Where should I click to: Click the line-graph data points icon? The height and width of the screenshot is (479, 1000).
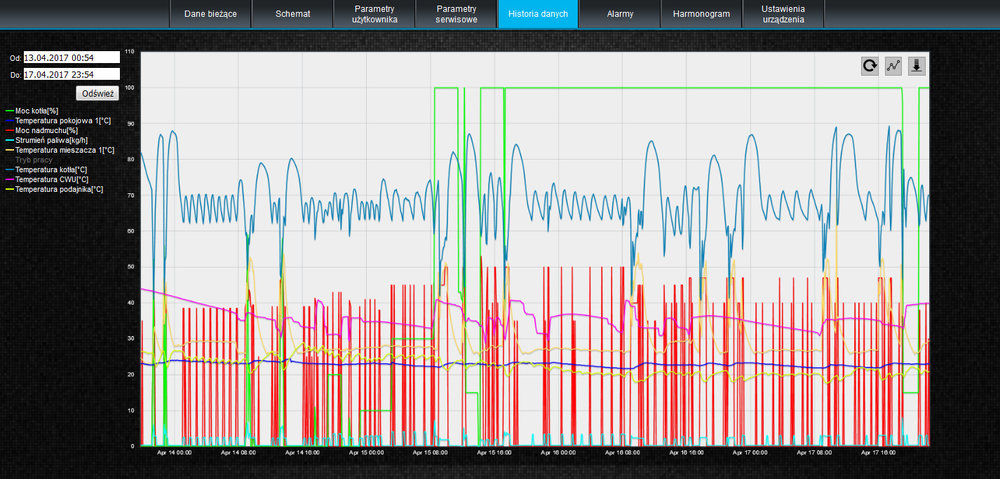894,66
